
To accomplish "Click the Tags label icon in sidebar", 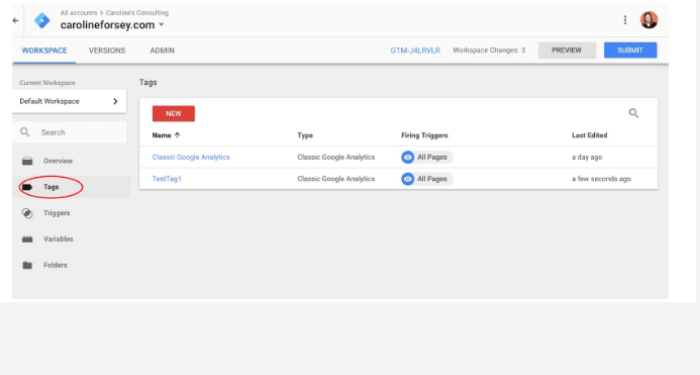I will [27, 187].
